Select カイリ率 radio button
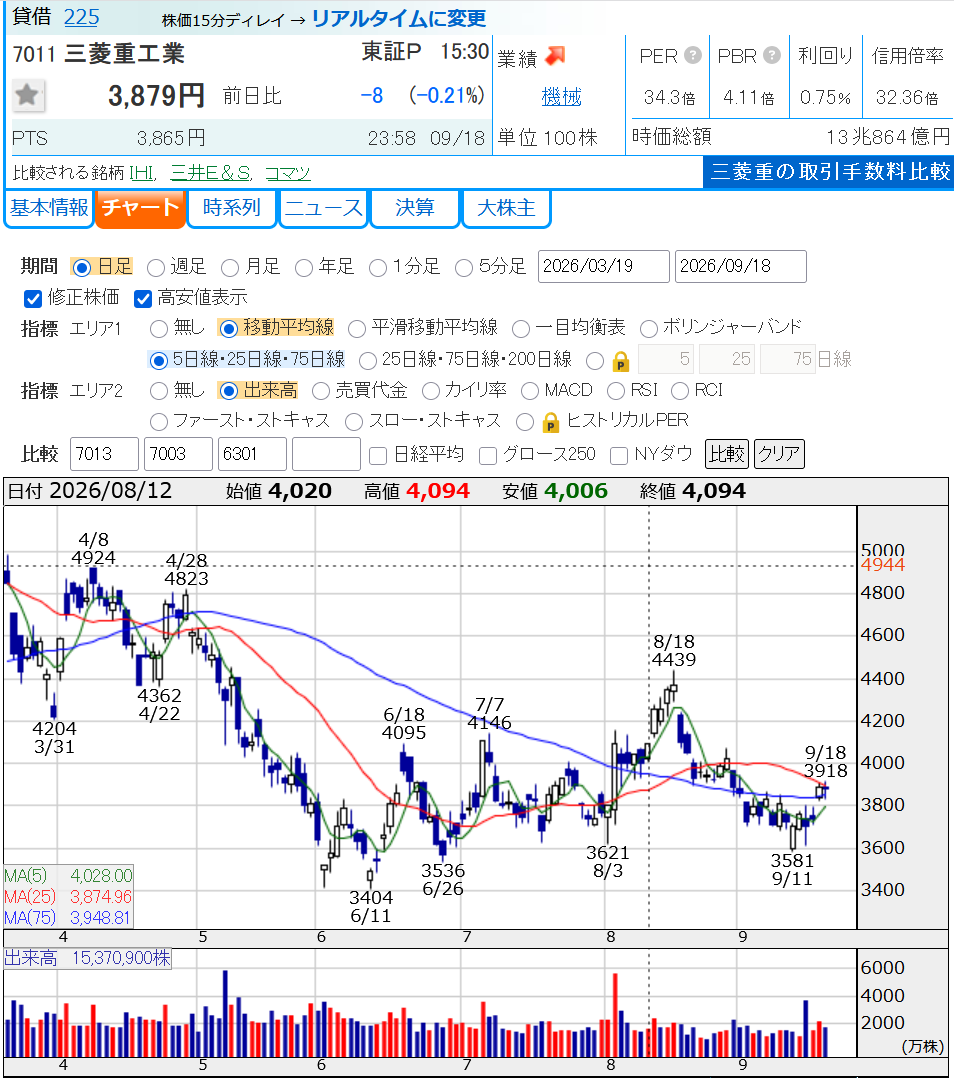The height and width of the screenshot is (1078, 954). click(x=431, y=391)
